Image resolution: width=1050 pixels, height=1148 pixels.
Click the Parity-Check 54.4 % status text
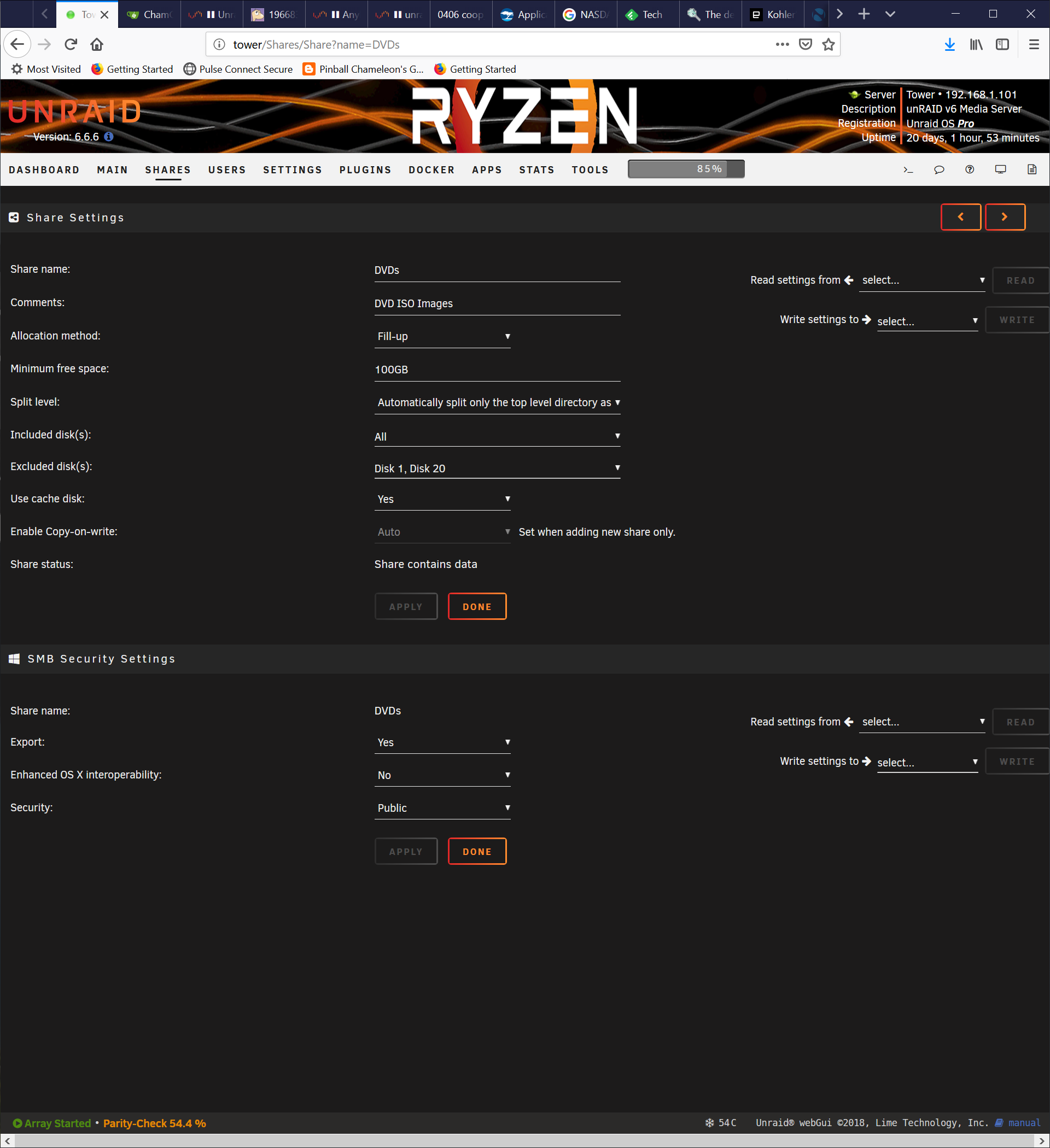click(154, 1123)
